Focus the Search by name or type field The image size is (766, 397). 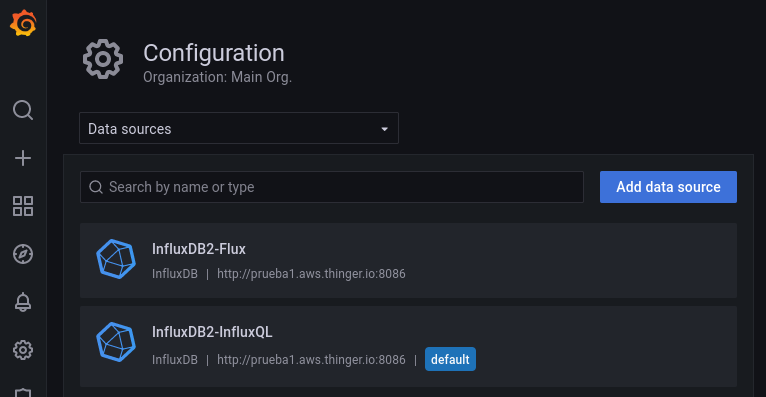(332, 187)
